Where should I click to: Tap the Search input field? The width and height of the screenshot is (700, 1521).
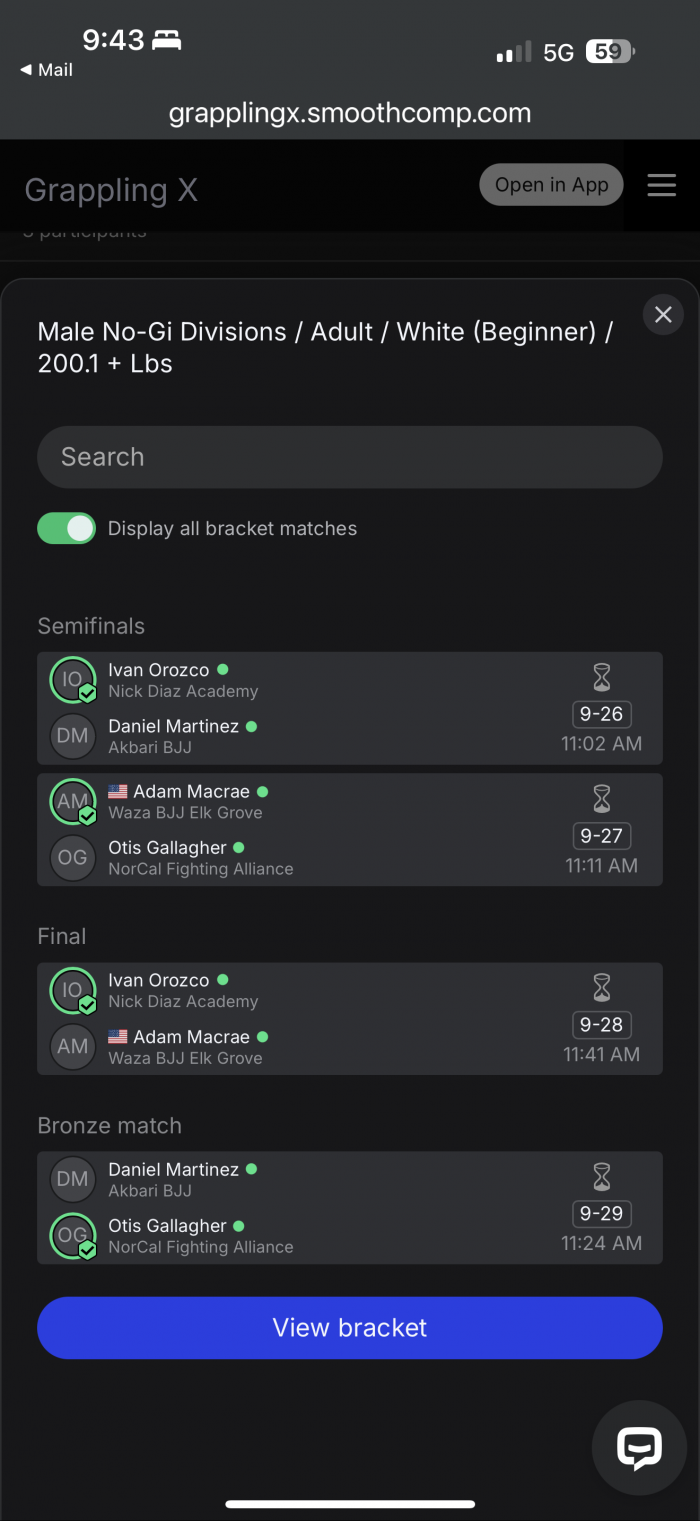pyautogui.click(x=350, y=457)
